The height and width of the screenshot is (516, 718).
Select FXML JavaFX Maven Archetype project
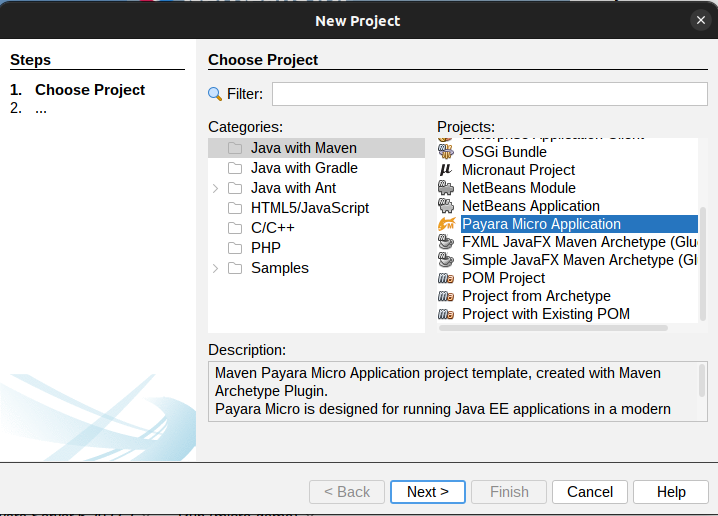579,242
